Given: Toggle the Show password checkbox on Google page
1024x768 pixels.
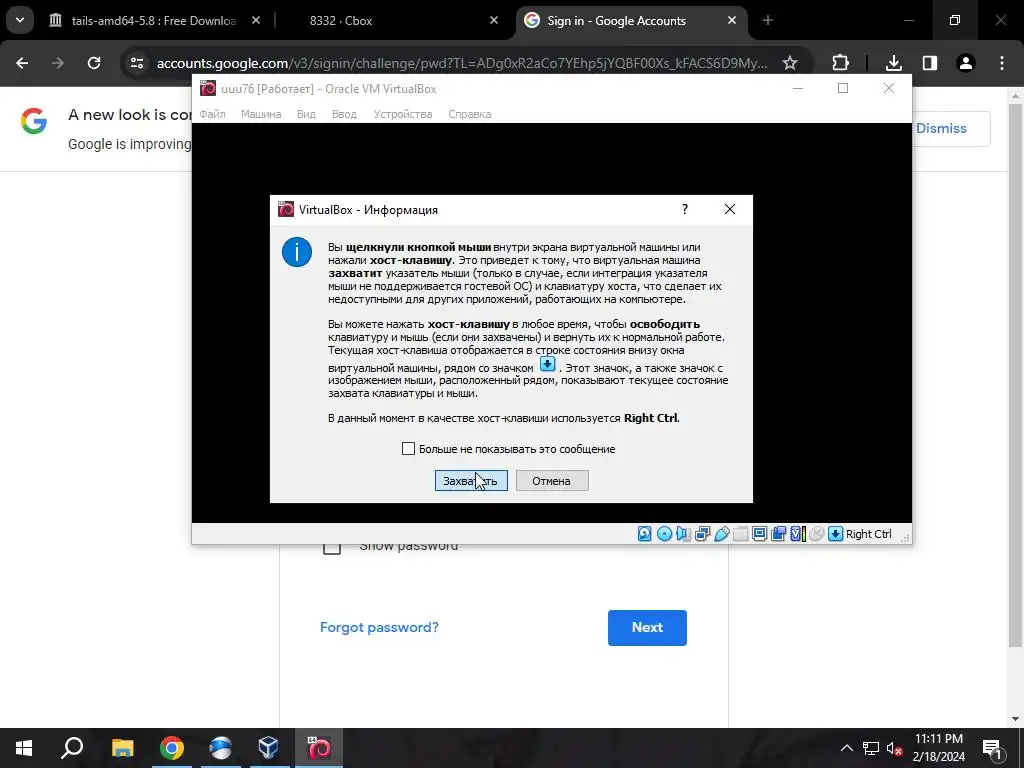Looking at the screenshot, I should (x=332, y=547).
